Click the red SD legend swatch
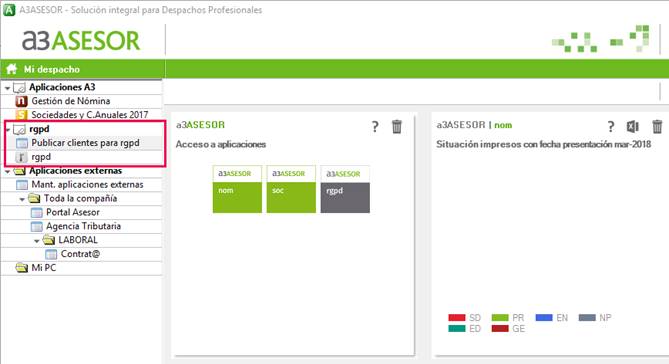Image resolution: width=669 pixels, height=364 pixels. [457, 317]
